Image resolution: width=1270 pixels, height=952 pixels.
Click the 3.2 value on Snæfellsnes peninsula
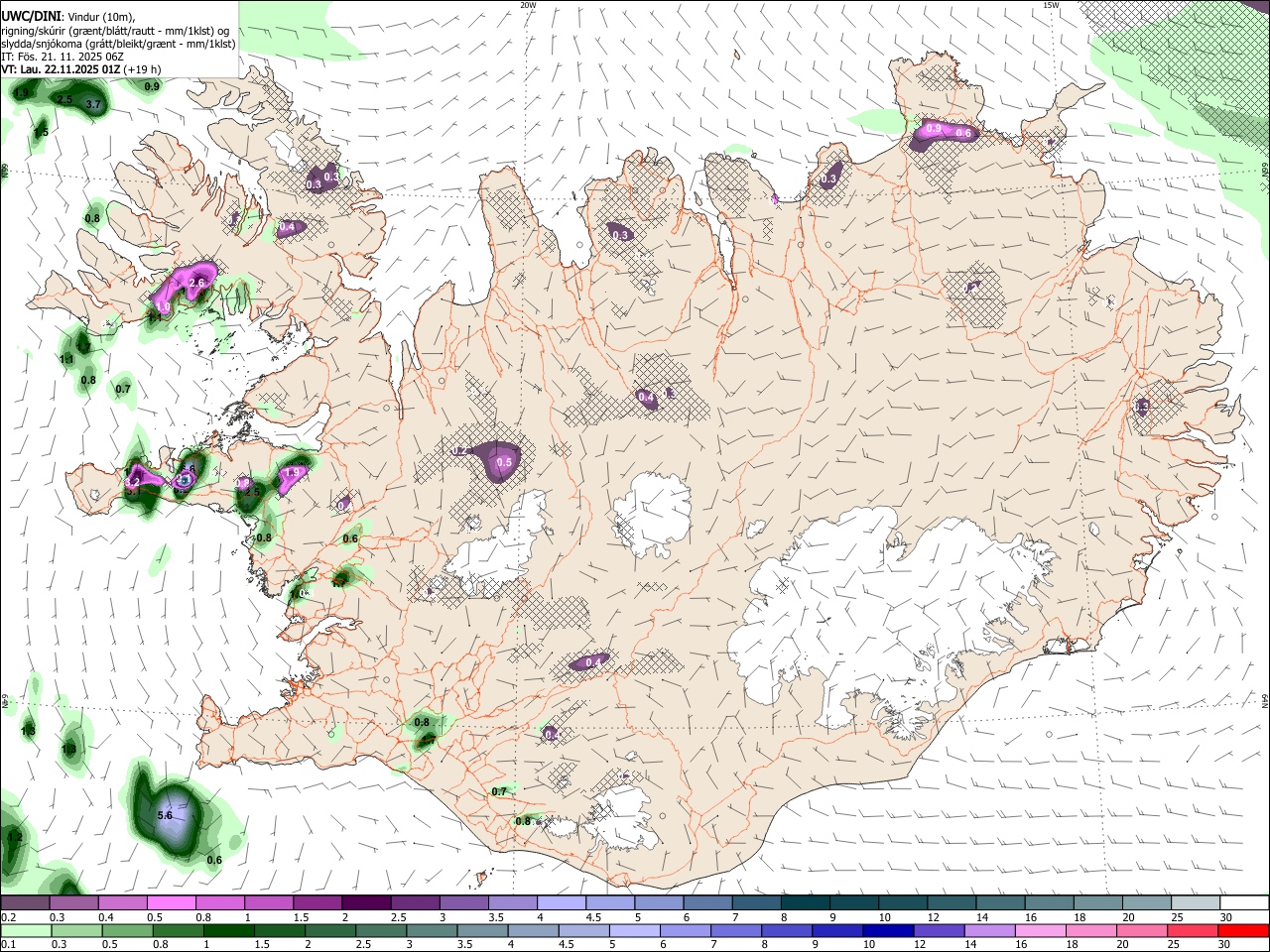(134, 481)
